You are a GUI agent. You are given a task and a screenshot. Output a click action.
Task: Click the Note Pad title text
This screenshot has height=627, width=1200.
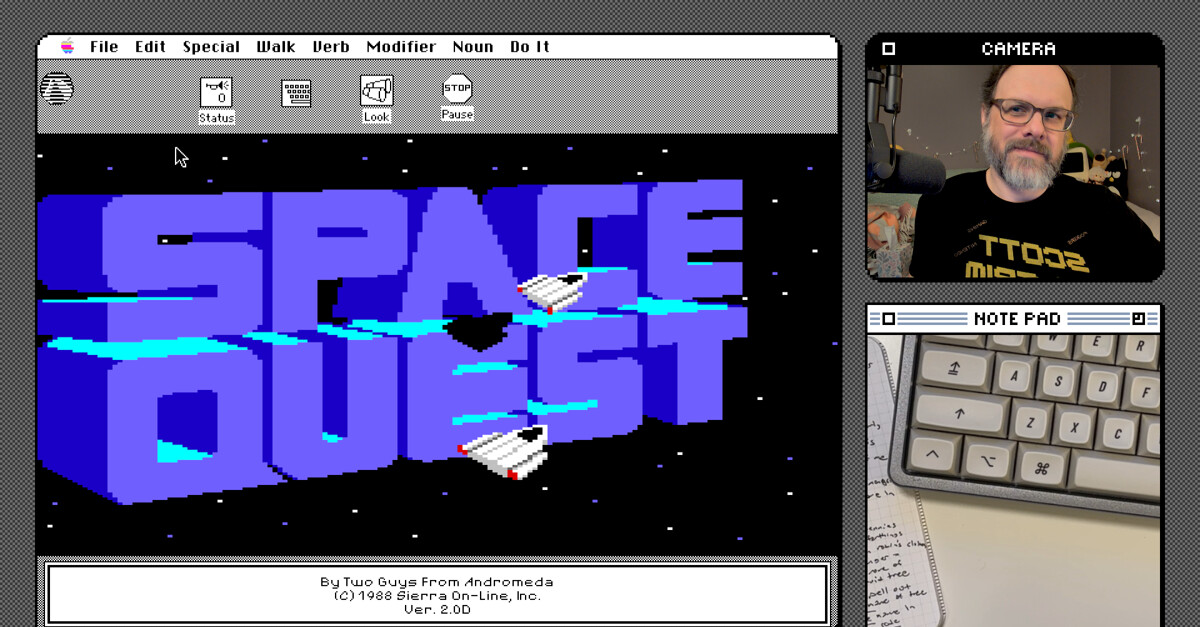point(1017,319)
